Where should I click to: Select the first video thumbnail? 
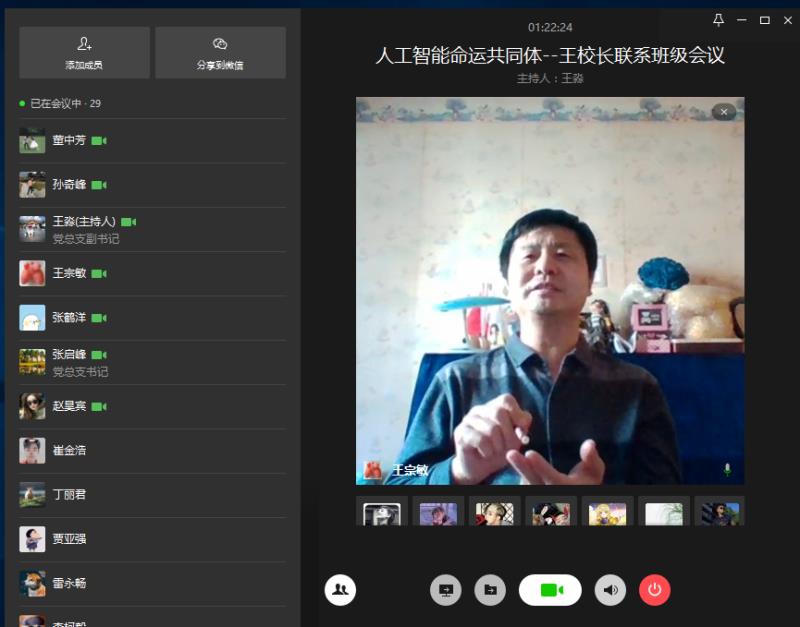coord(382,513)
